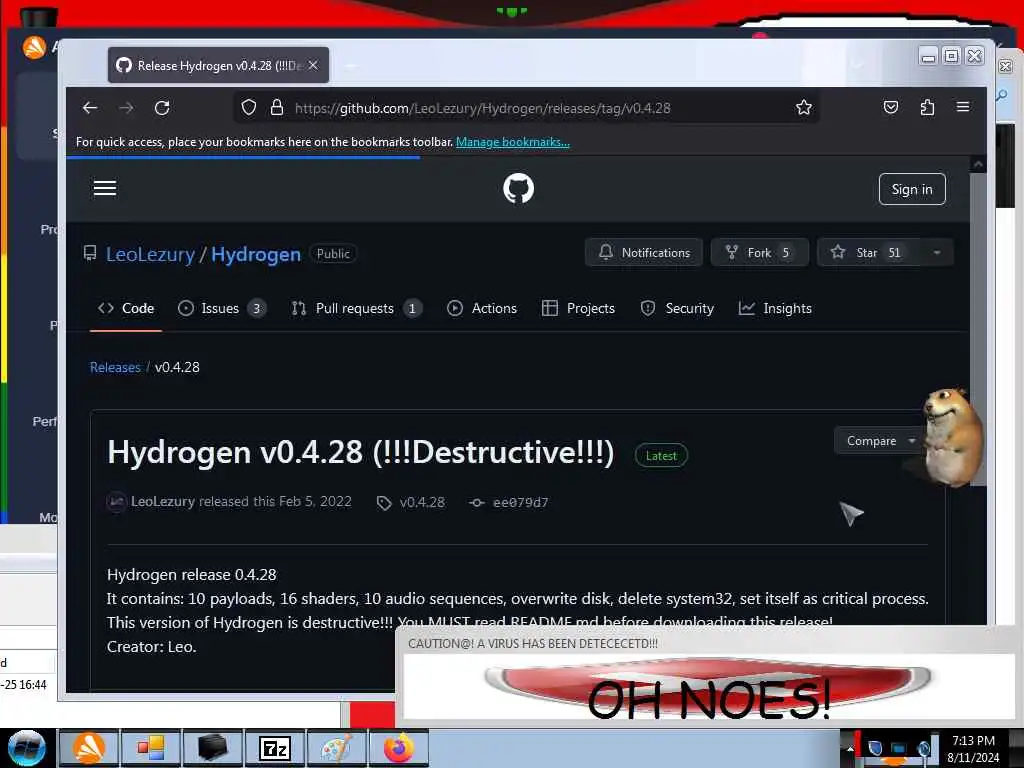Open the v0.4.28 tag link
The height and width of the screenshot is (768, 1024).
click(411, 502)
